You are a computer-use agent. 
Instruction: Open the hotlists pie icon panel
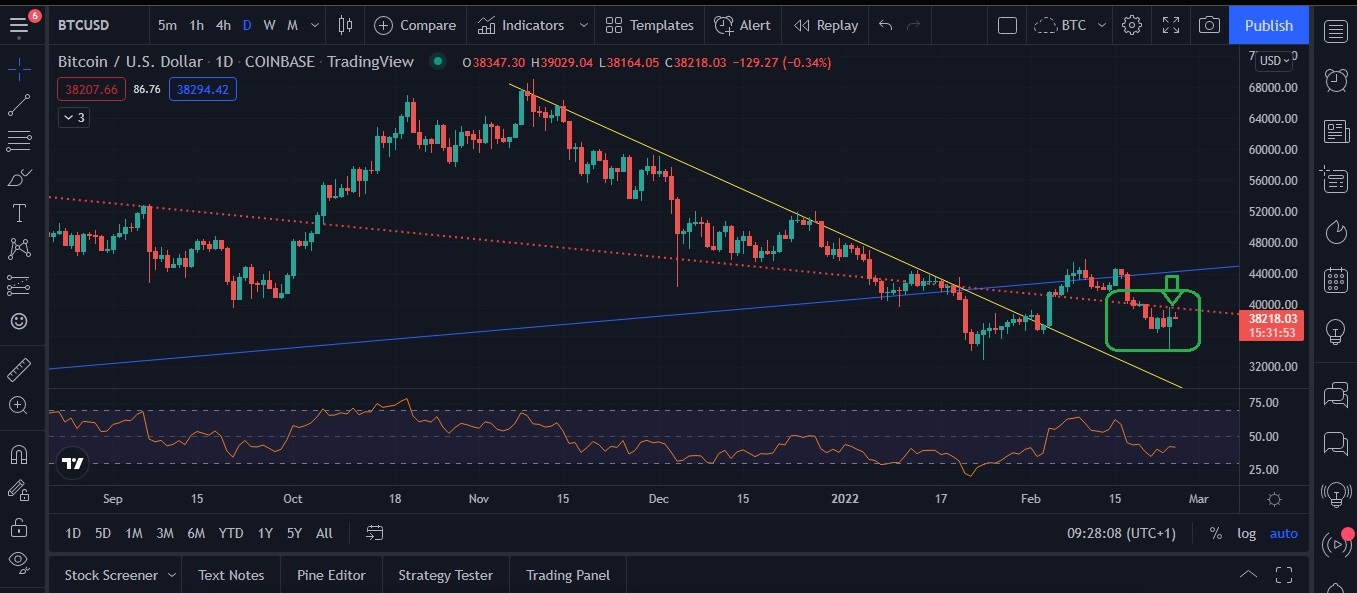click(x=1335, y=232)
